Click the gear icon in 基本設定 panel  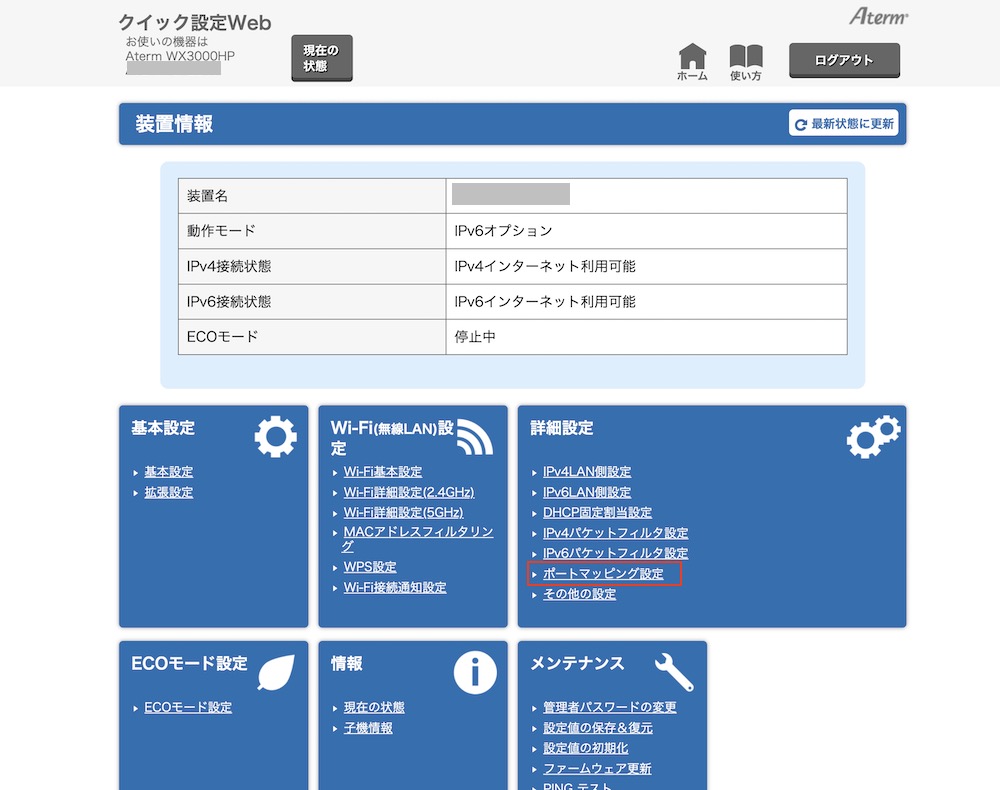(x=275, y=437)
